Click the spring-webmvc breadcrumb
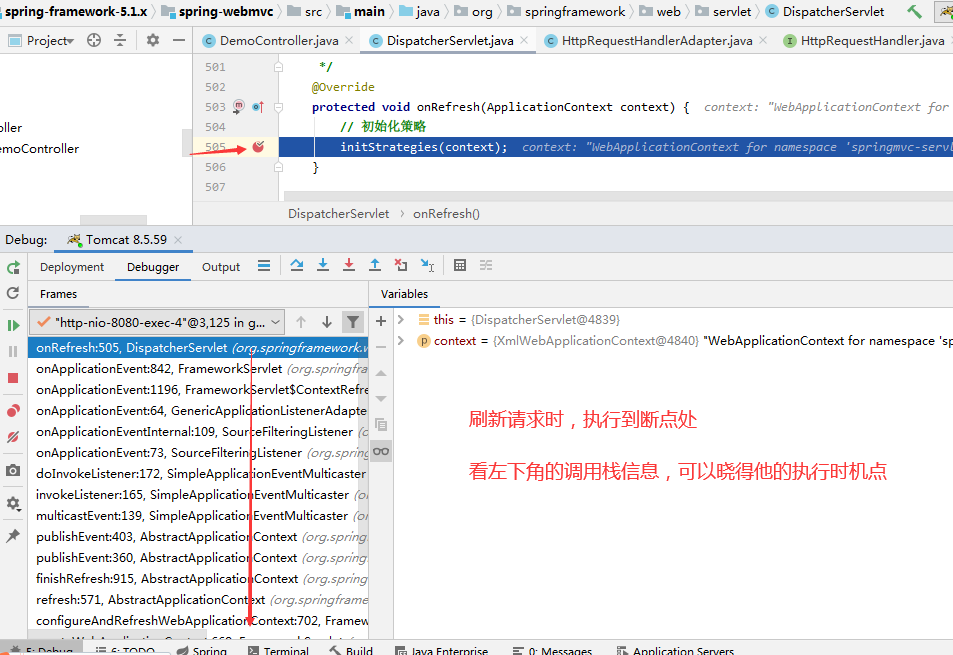Viewport: 953px width, 655px height. click(x=218, y=12)
